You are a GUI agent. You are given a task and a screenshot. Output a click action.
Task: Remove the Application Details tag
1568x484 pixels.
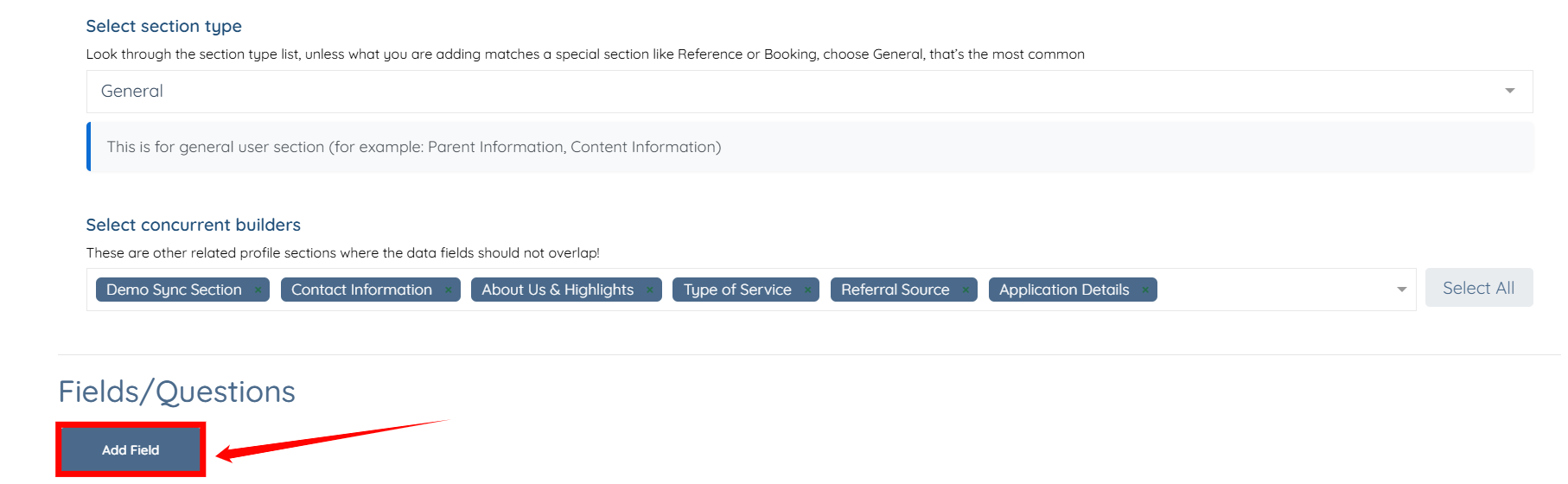tap(1144, 290)
